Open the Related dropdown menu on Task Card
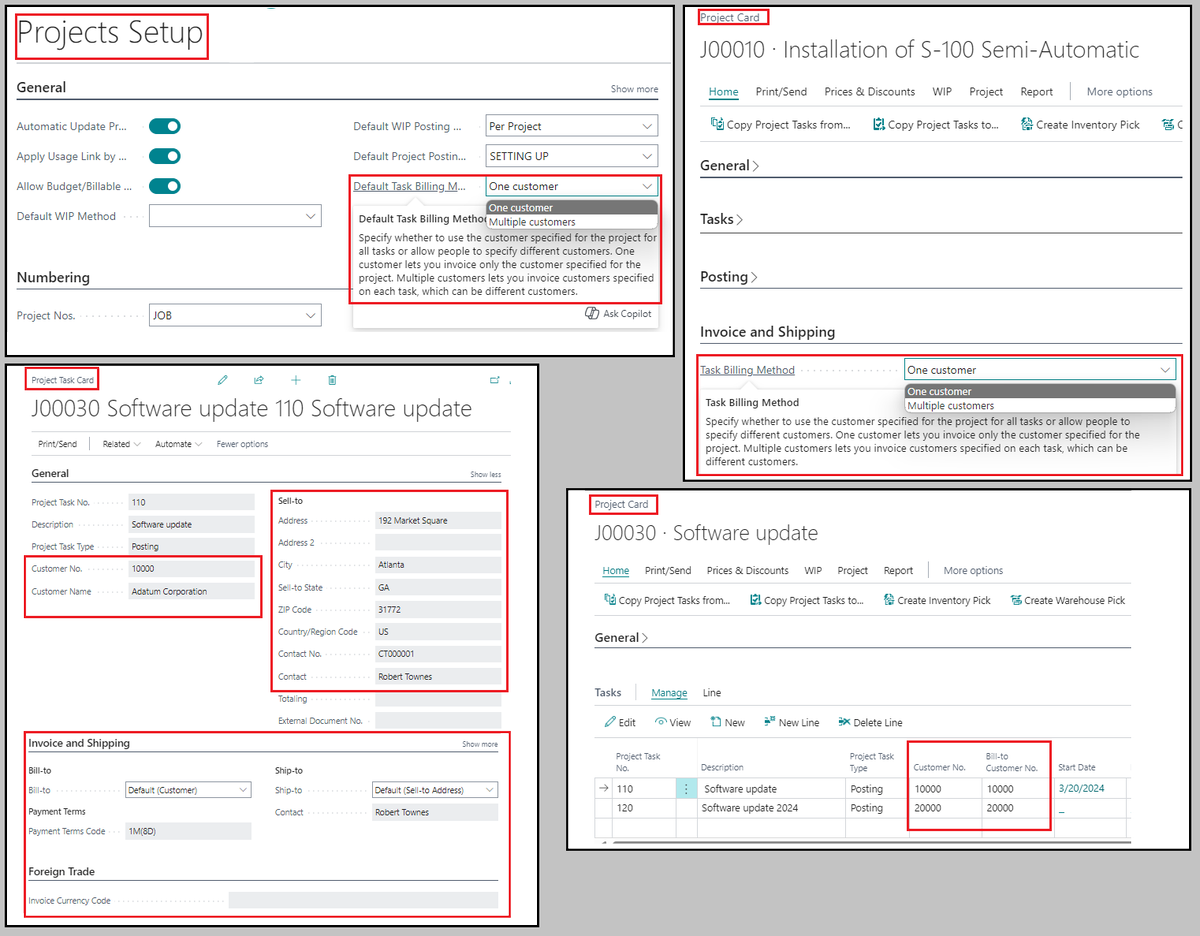This screenshot has height=936, width=1200. (x=121, y=444)
